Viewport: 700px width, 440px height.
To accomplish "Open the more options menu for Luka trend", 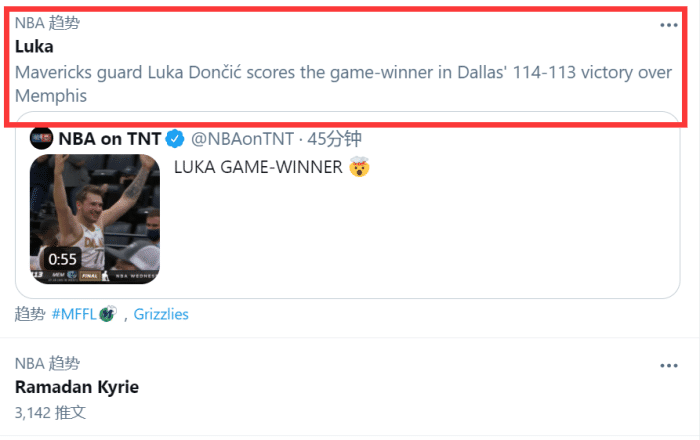I will pyautogui.click(x=668, y=25).
